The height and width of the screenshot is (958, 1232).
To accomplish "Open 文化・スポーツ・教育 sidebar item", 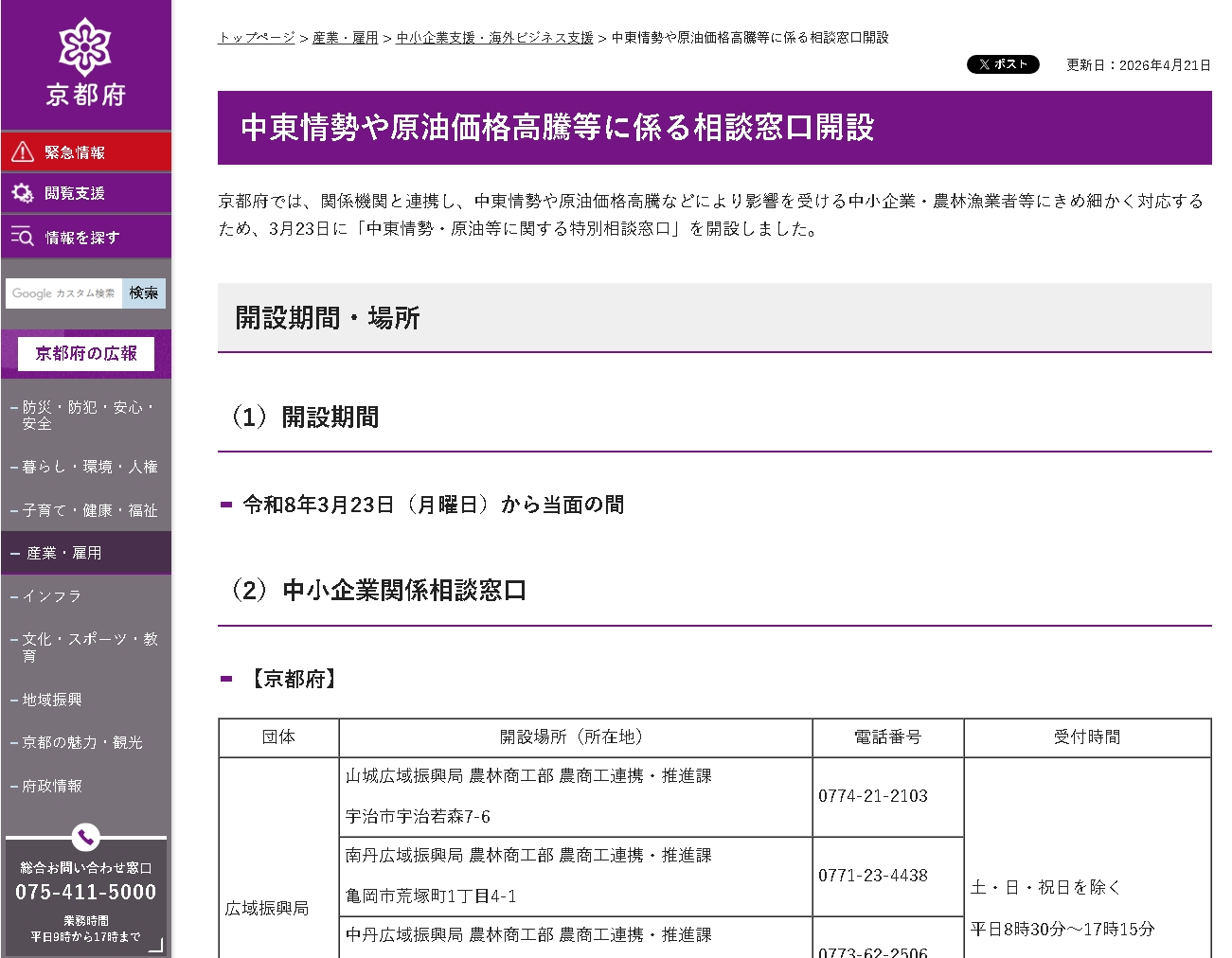I will point(86,648).
